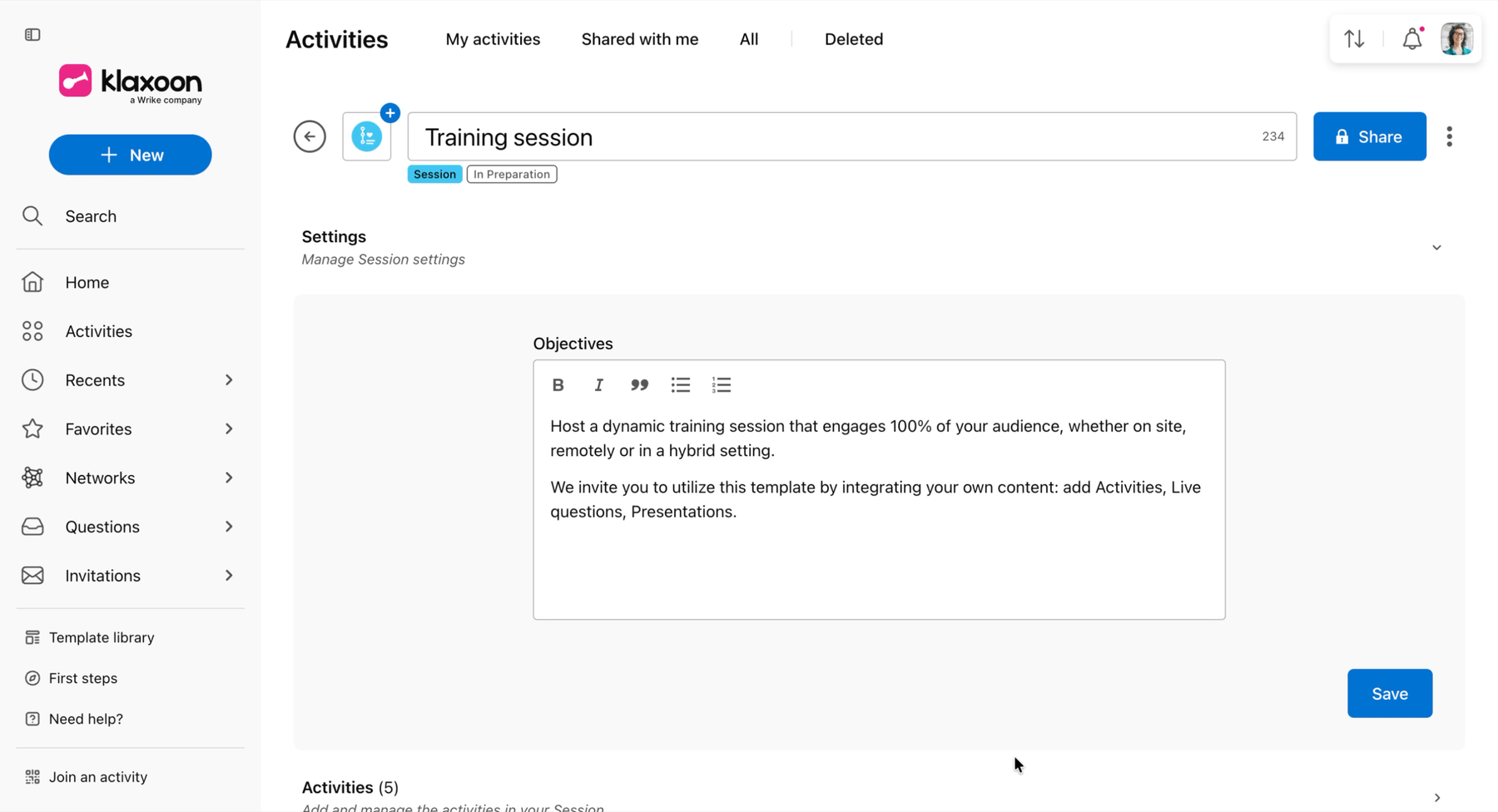
Task: Expand the Networks sidebar submenu
Action: coord(229,478)
